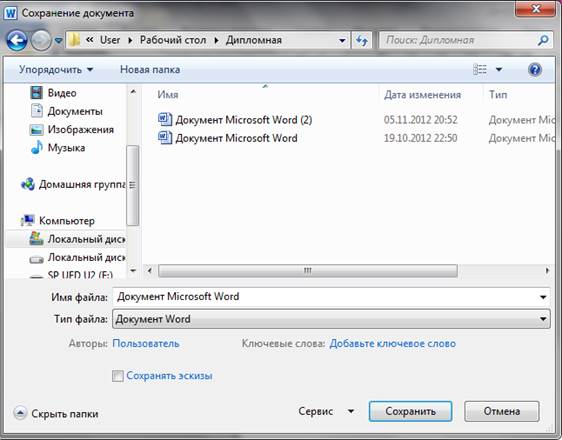The image size is (562, 440).
Task: Select file Документ Microsoft Word (2)
Action: [243, 120]
